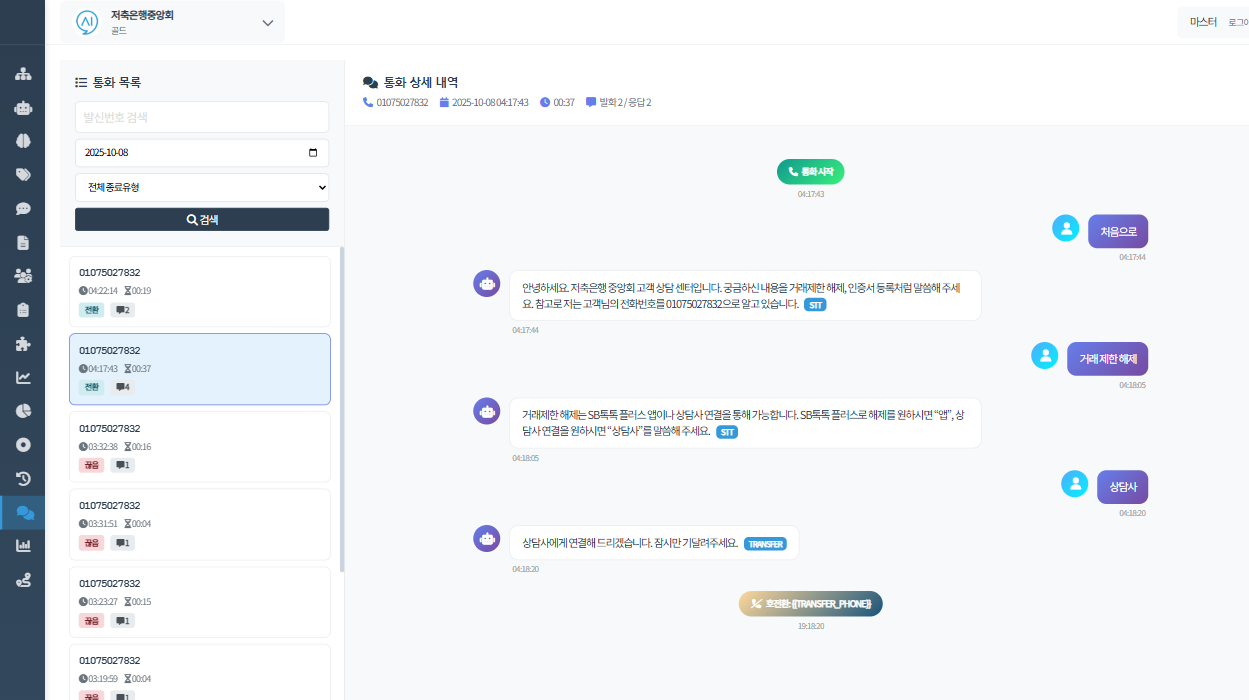This screenshot has height=700, width=1249.
Task: Click the bot avatar beside 거래제한 해제는 message
Action: tap(487, 411)
